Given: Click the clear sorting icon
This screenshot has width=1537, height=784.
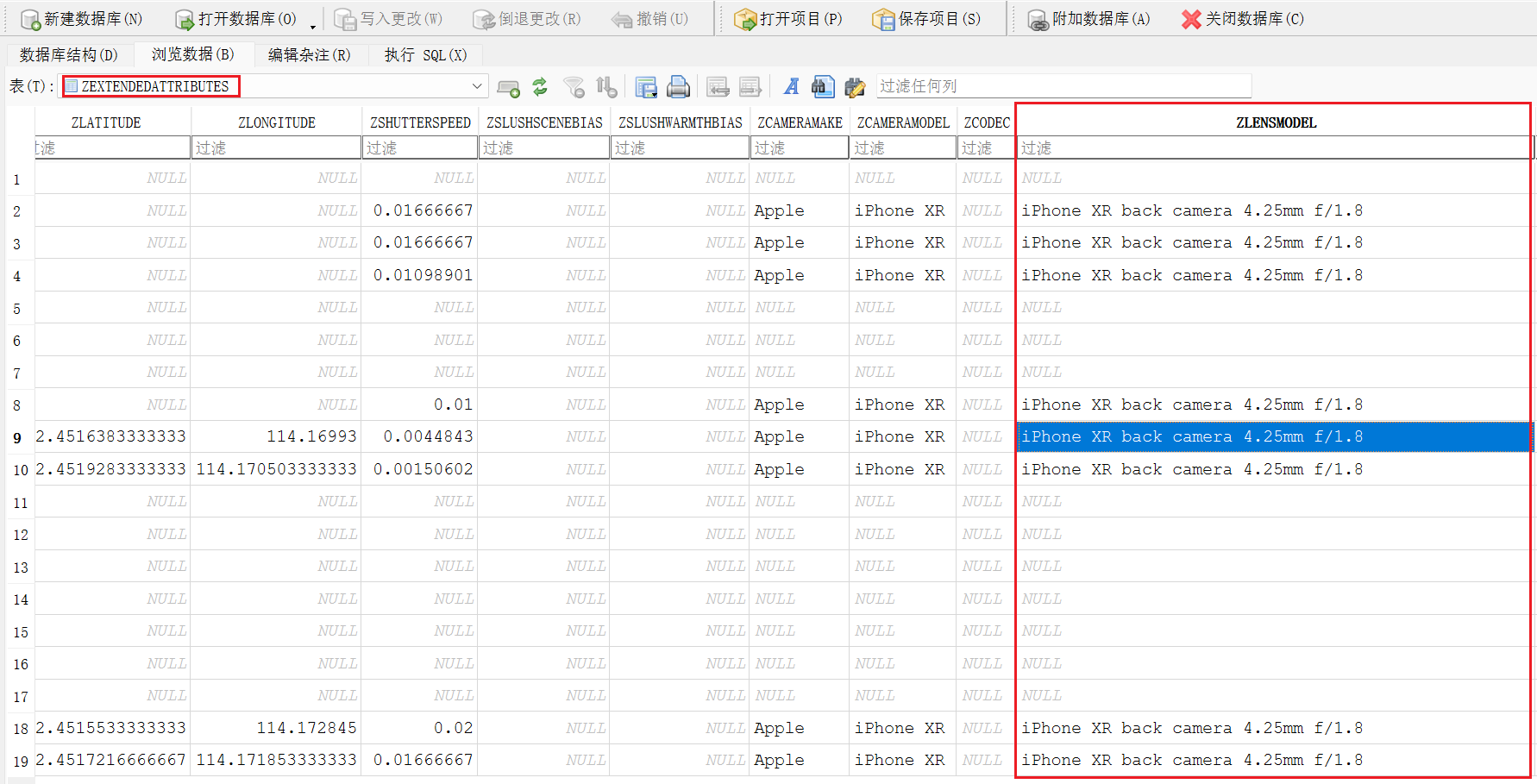Looking at the screenshot, I should coord(606,86).
